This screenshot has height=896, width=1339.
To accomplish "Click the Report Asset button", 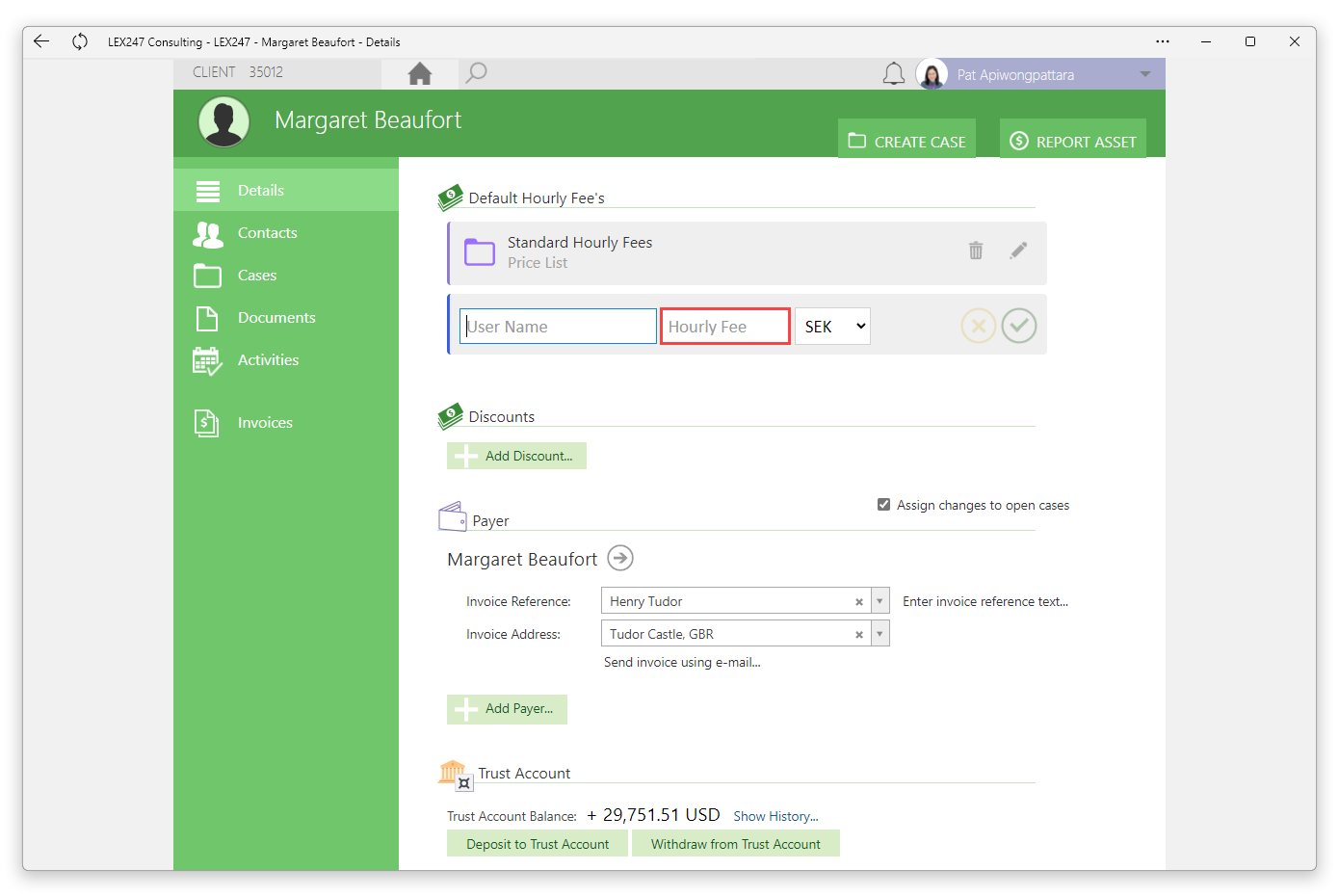I will click(x=1072, y=139).
